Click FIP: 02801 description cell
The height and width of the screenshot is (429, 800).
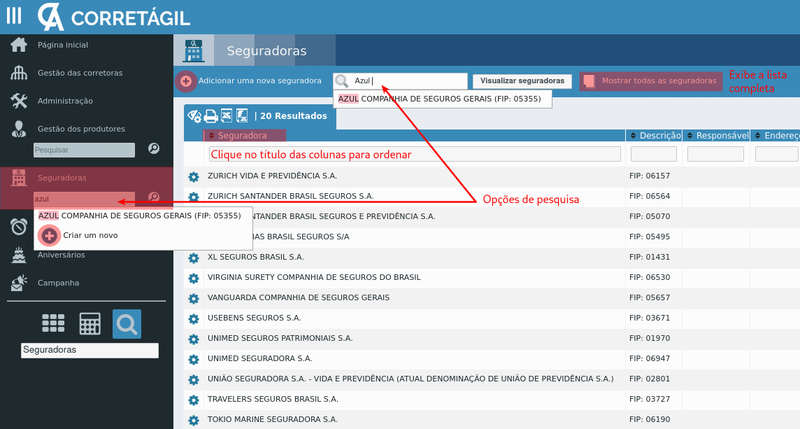[x=649, y=379]
